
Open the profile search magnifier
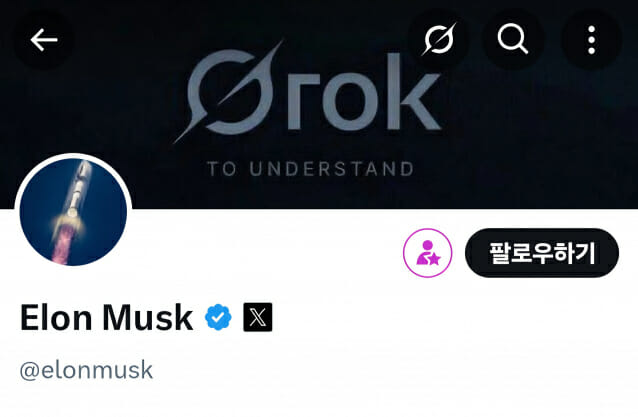point(513,40)
